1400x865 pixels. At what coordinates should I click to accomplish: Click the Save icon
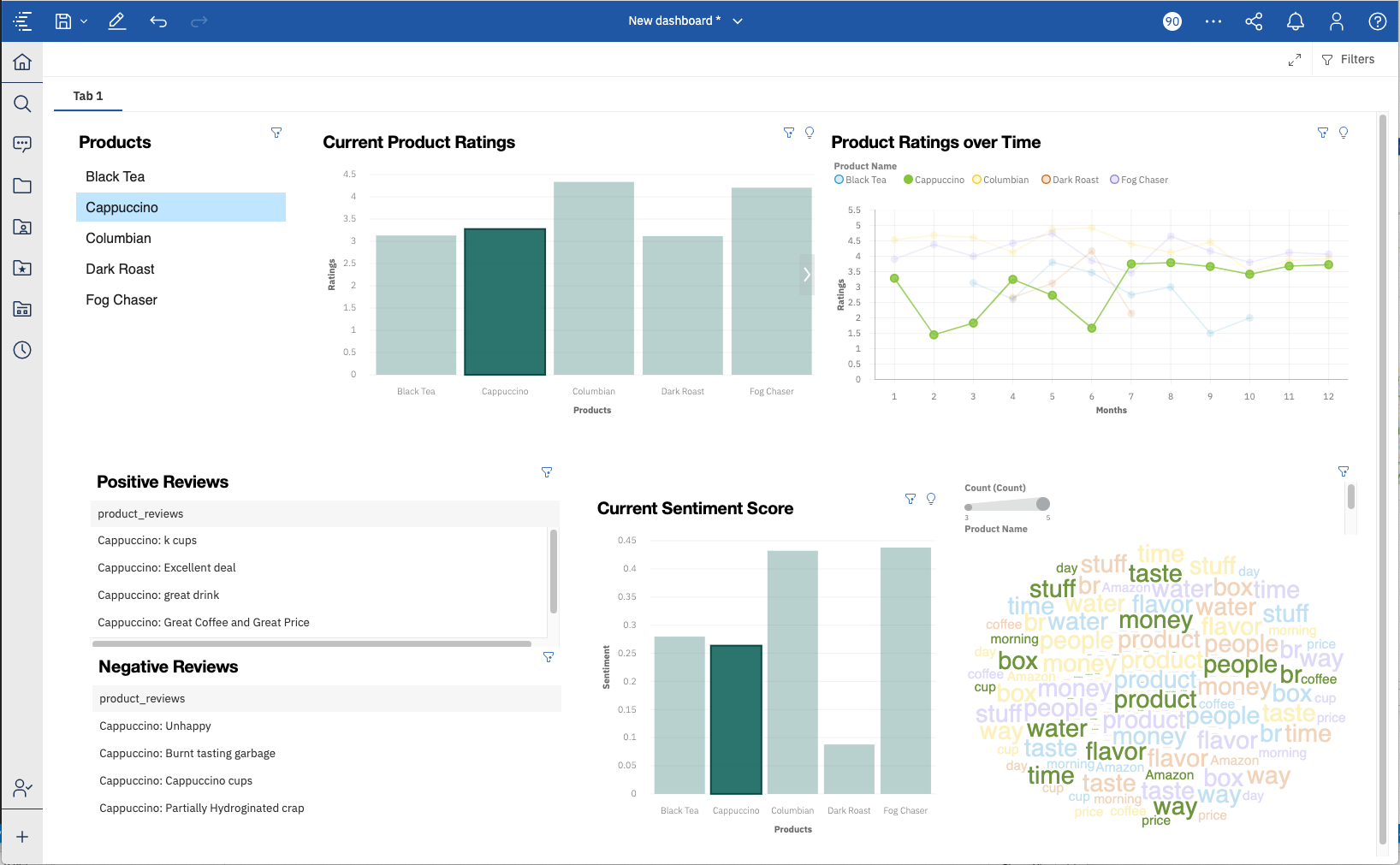point(63,21)
